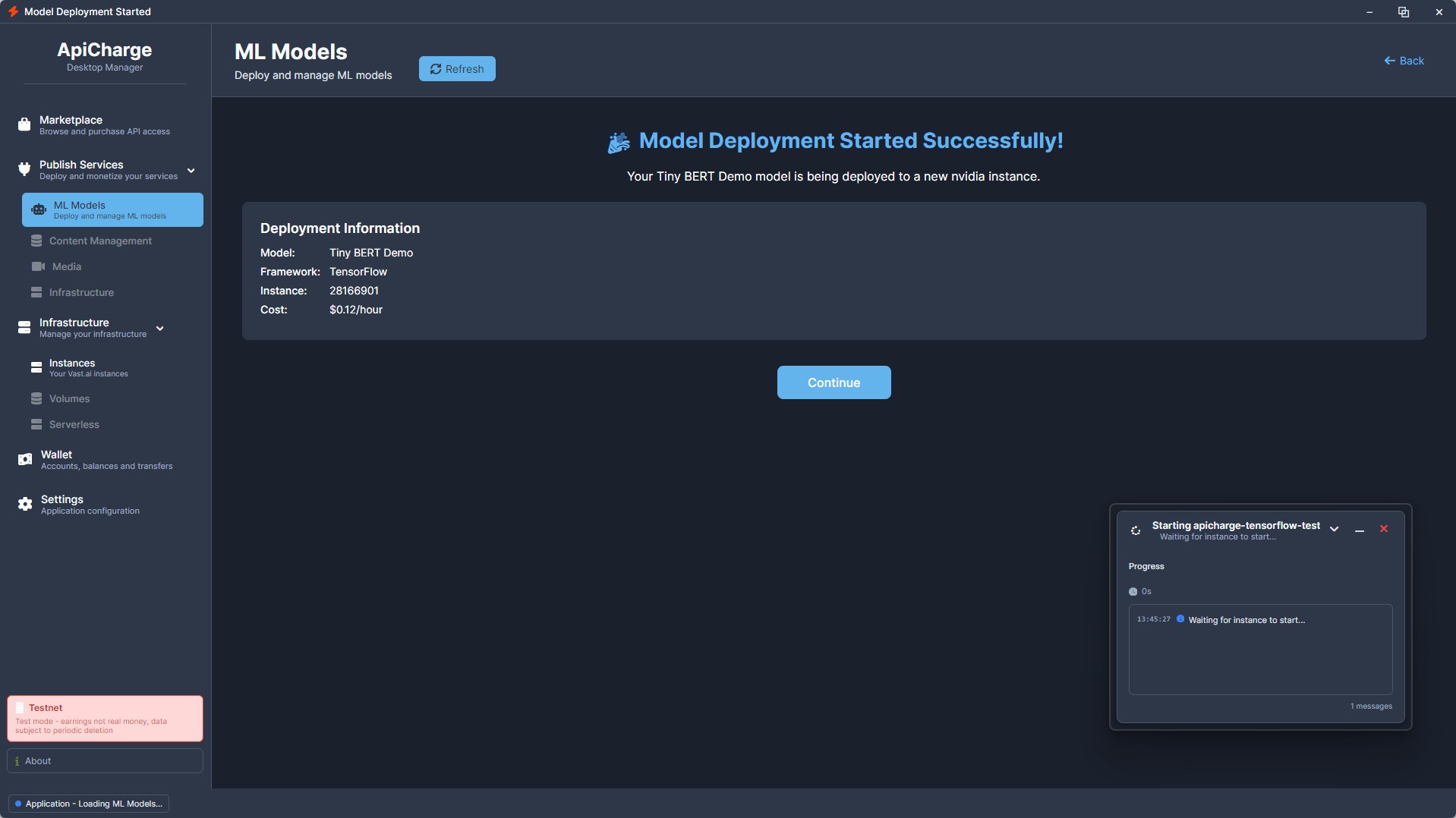
Task: Select the Instances icon under Infrastructure
Action: (36, 368)
